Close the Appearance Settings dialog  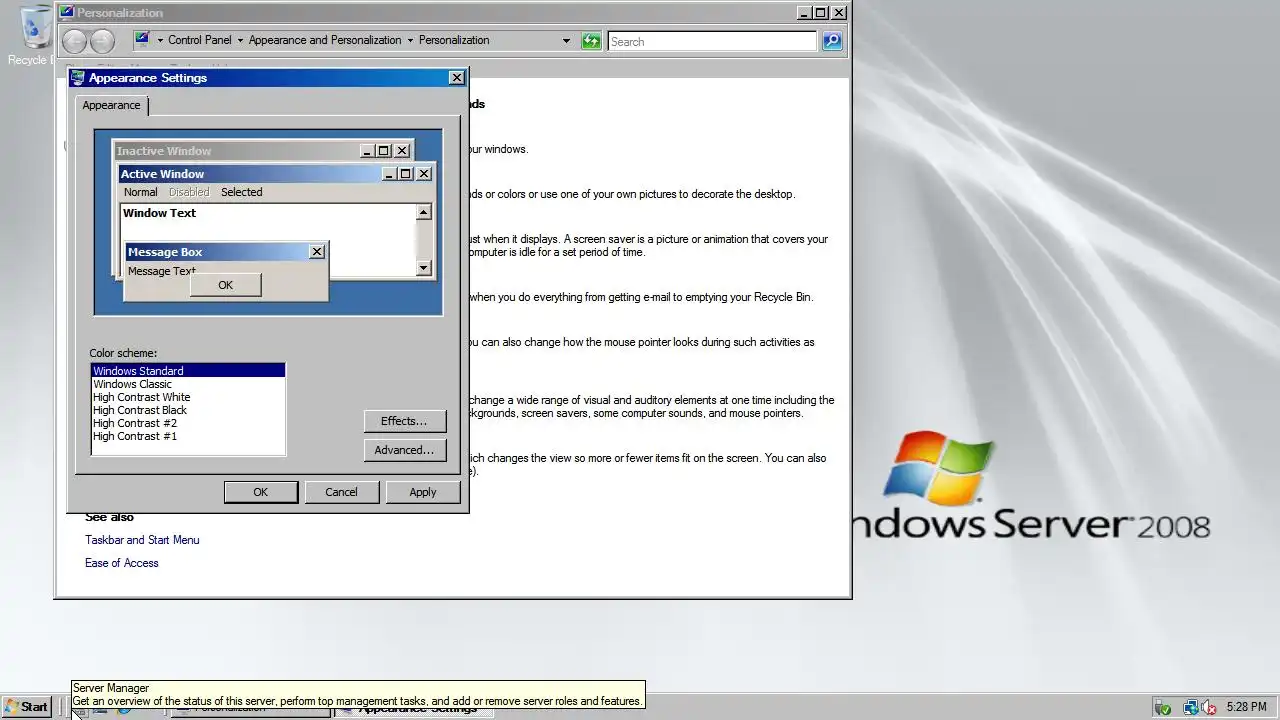pos(457,78)
